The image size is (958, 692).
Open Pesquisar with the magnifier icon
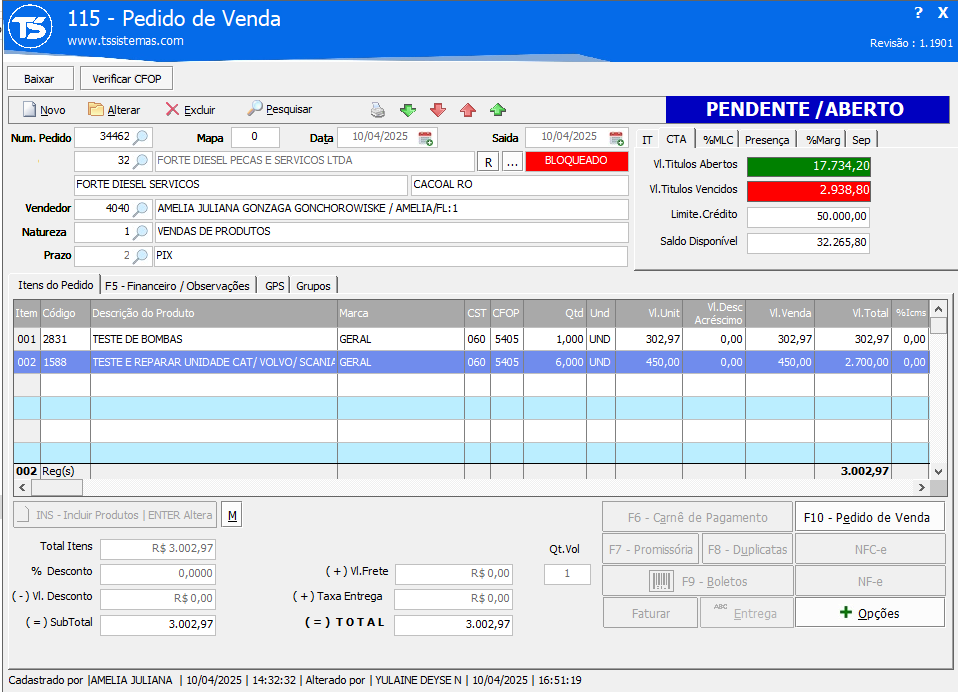pyautogui.click(x=256, y=109)
